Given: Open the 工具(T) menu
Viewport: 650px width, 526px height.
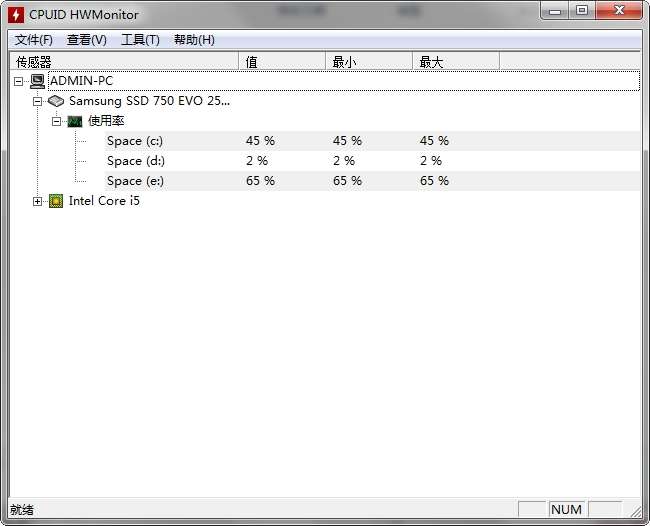Looking at the screenshot, I should [140, 40].
